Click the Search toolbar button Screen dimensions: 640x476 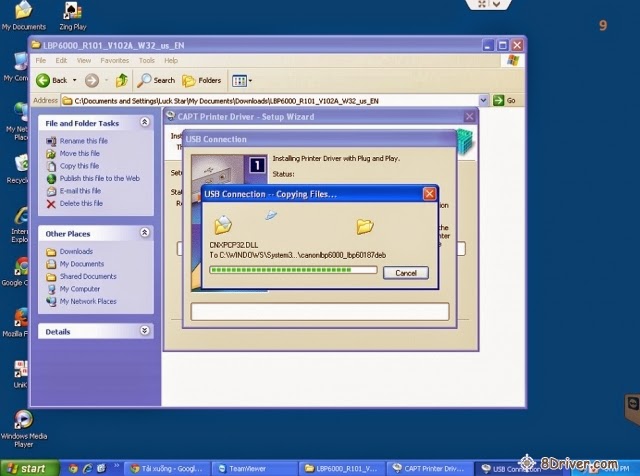156,80
